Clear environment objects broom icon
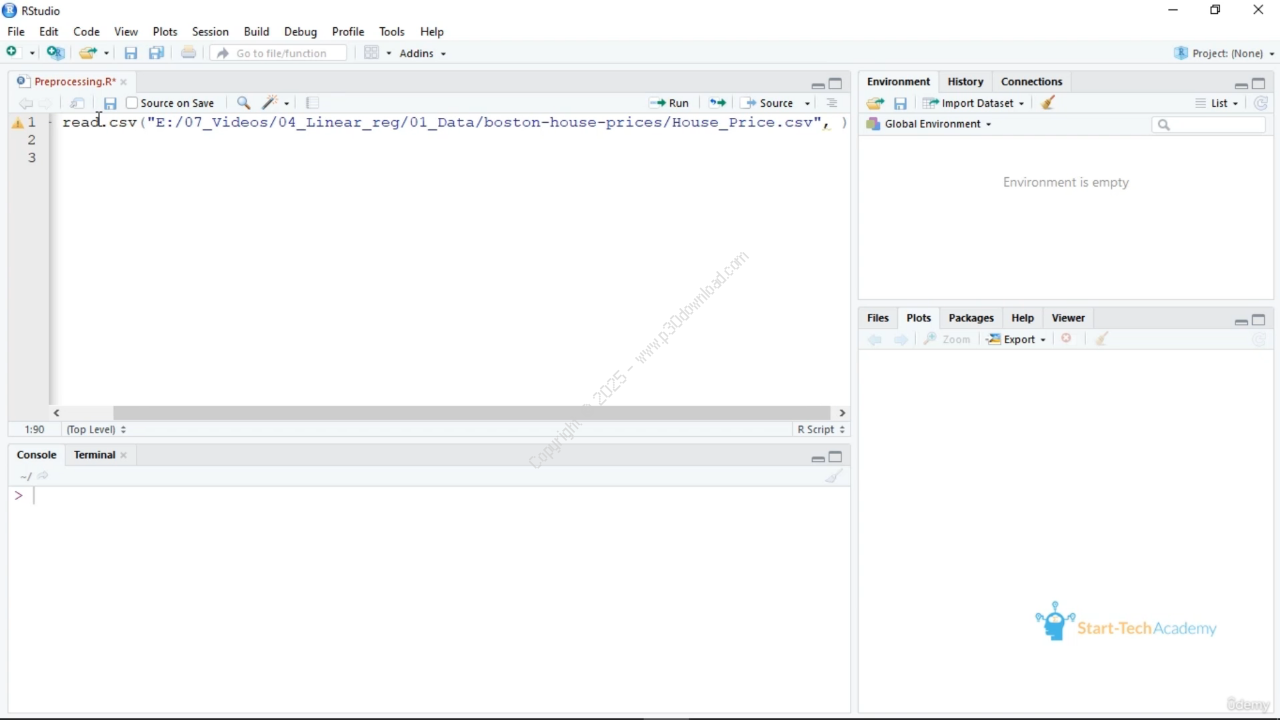The image size is (1280, 720). pos(1049,103)
